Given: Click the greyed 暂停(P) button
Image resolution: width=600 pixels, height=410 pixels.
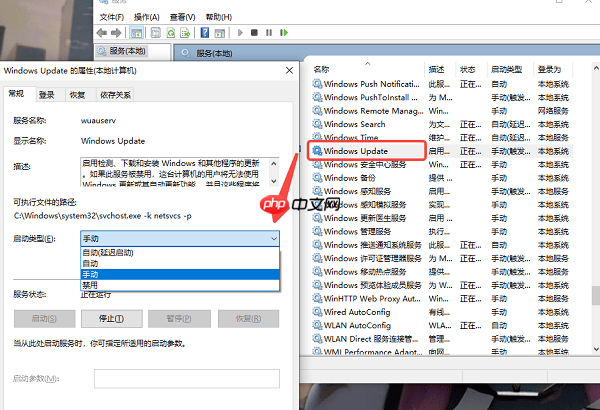Looking at the screenshot, I should coord(179,319).
